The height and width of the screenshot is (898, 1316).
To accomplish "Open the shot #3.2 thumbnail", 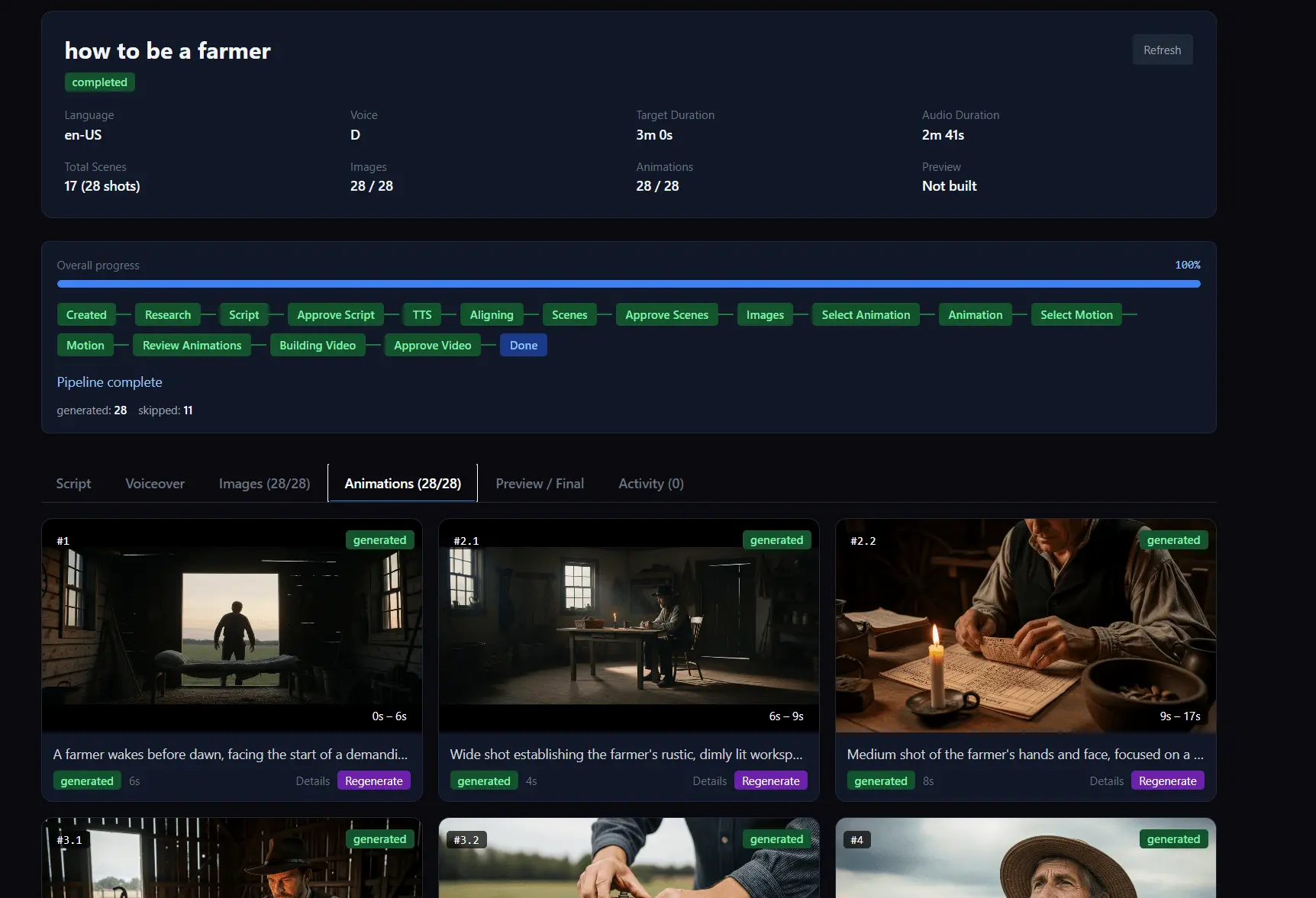I will 629,858.
